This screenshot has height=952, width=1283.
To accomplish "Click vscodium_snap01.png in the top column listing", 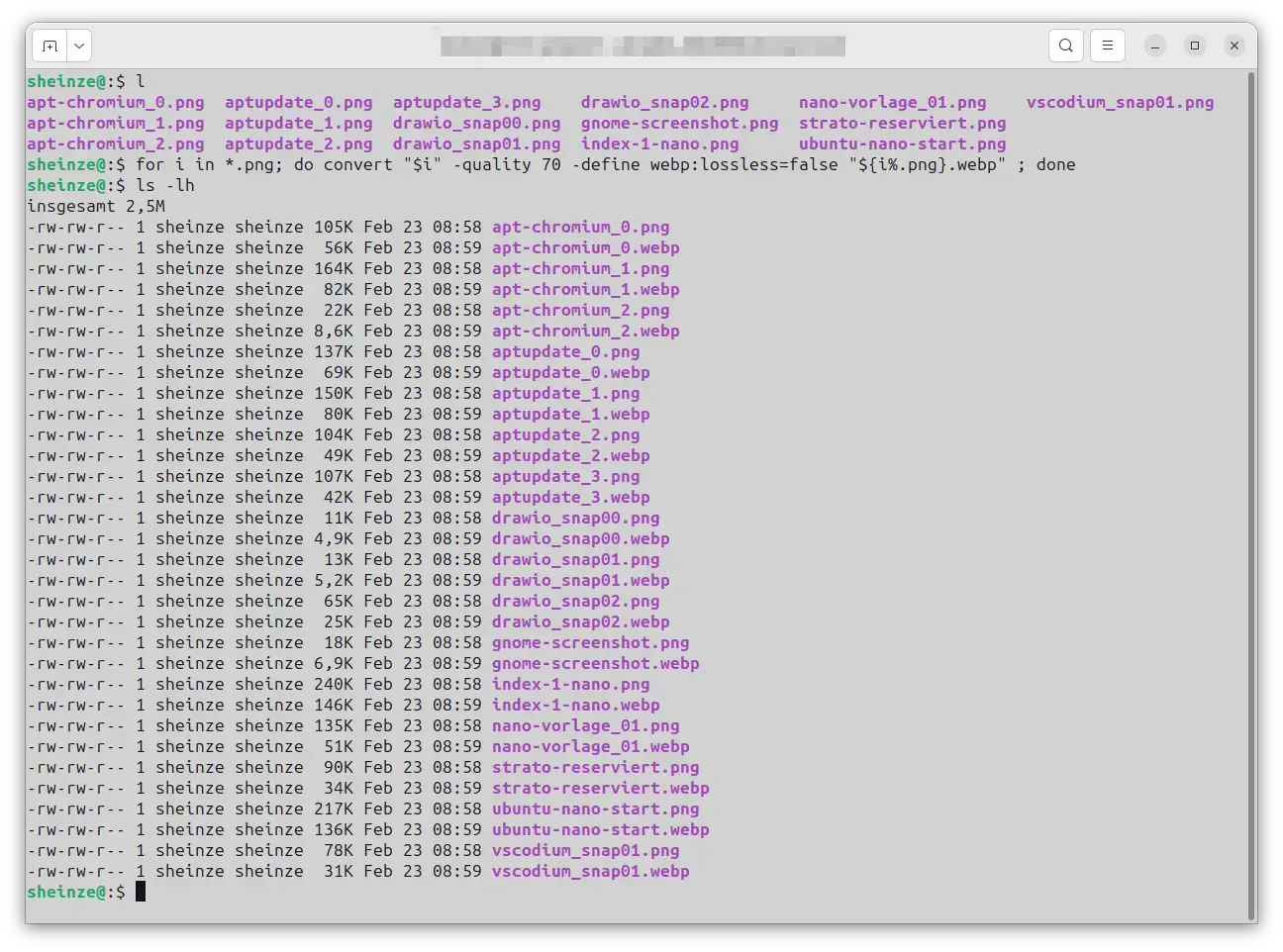I will [1120, 102].
